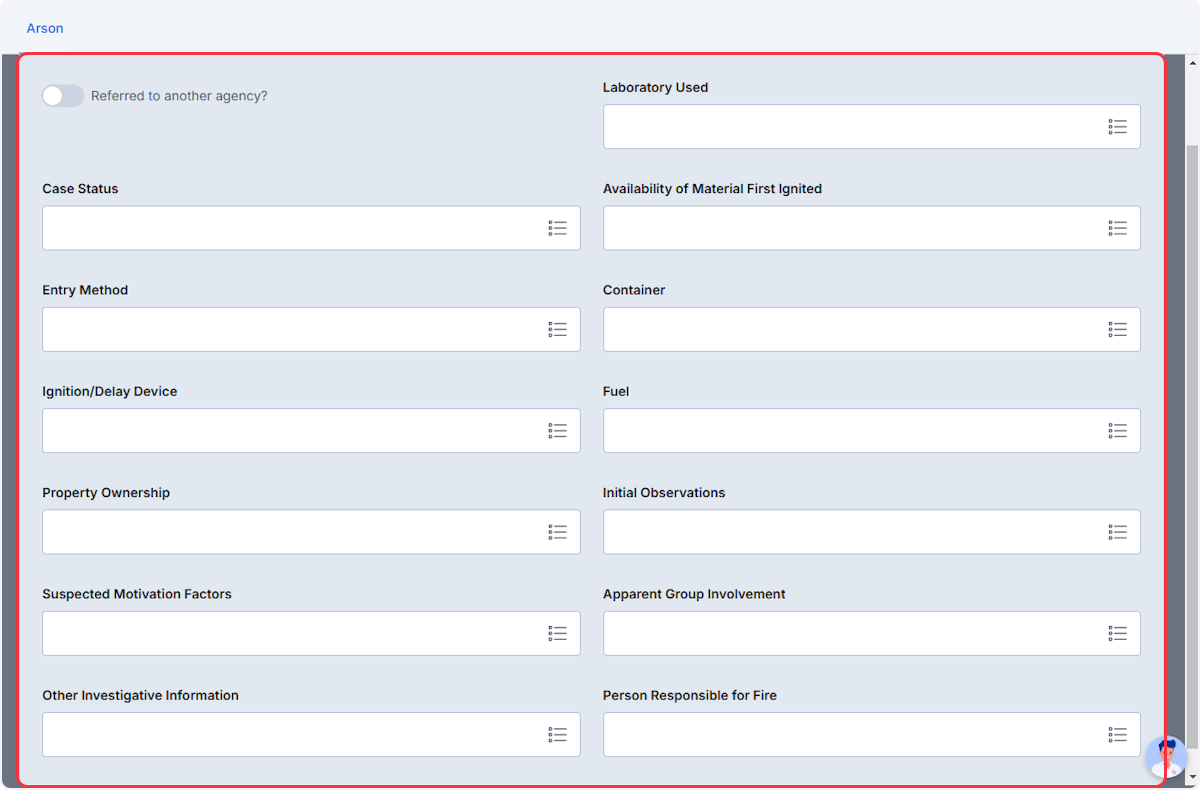Click the Person Responsible for Fire box
Viewport: 1200px width, 790px height.
(871, 735)
